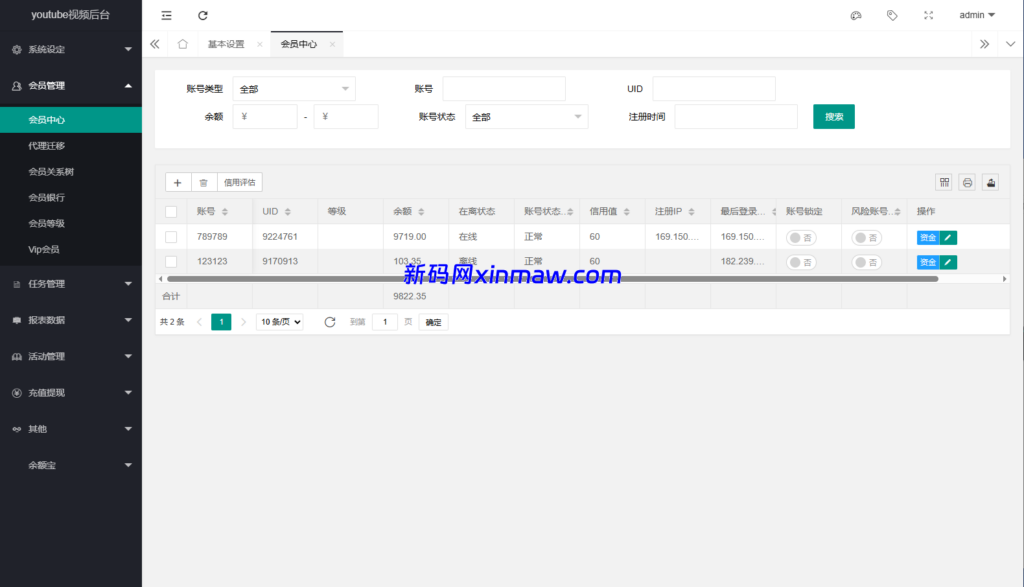Expand the 活动管理 sidebar menu
The width and height of the screenshot is (1024, 587).
71,357
